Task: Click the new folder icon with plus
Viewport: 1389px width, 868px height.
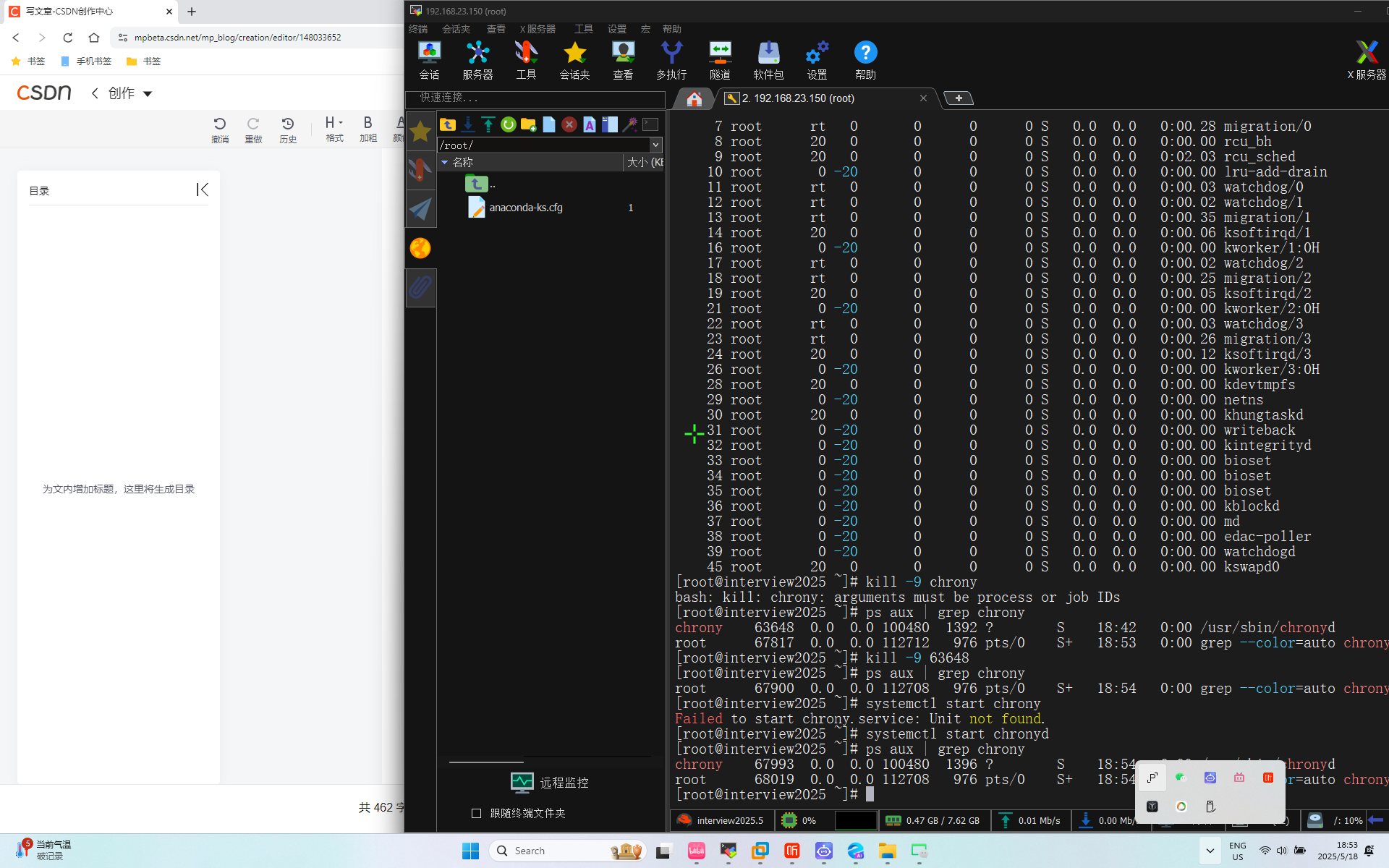Action: 529,125
